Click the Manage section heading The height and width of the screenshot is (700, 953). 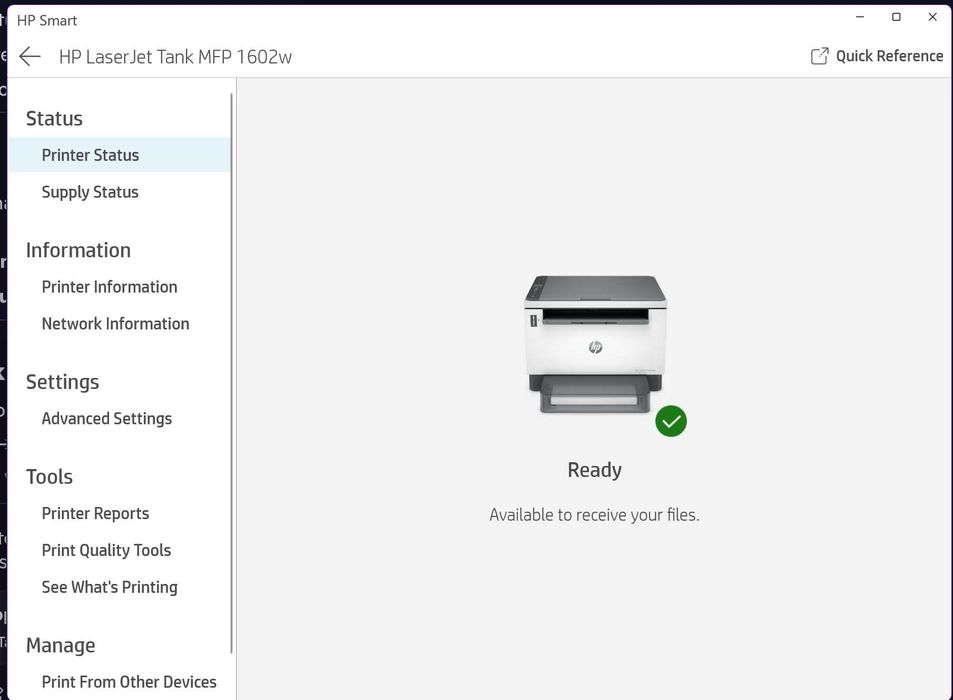pyautogui.click(x=61, y=645)
